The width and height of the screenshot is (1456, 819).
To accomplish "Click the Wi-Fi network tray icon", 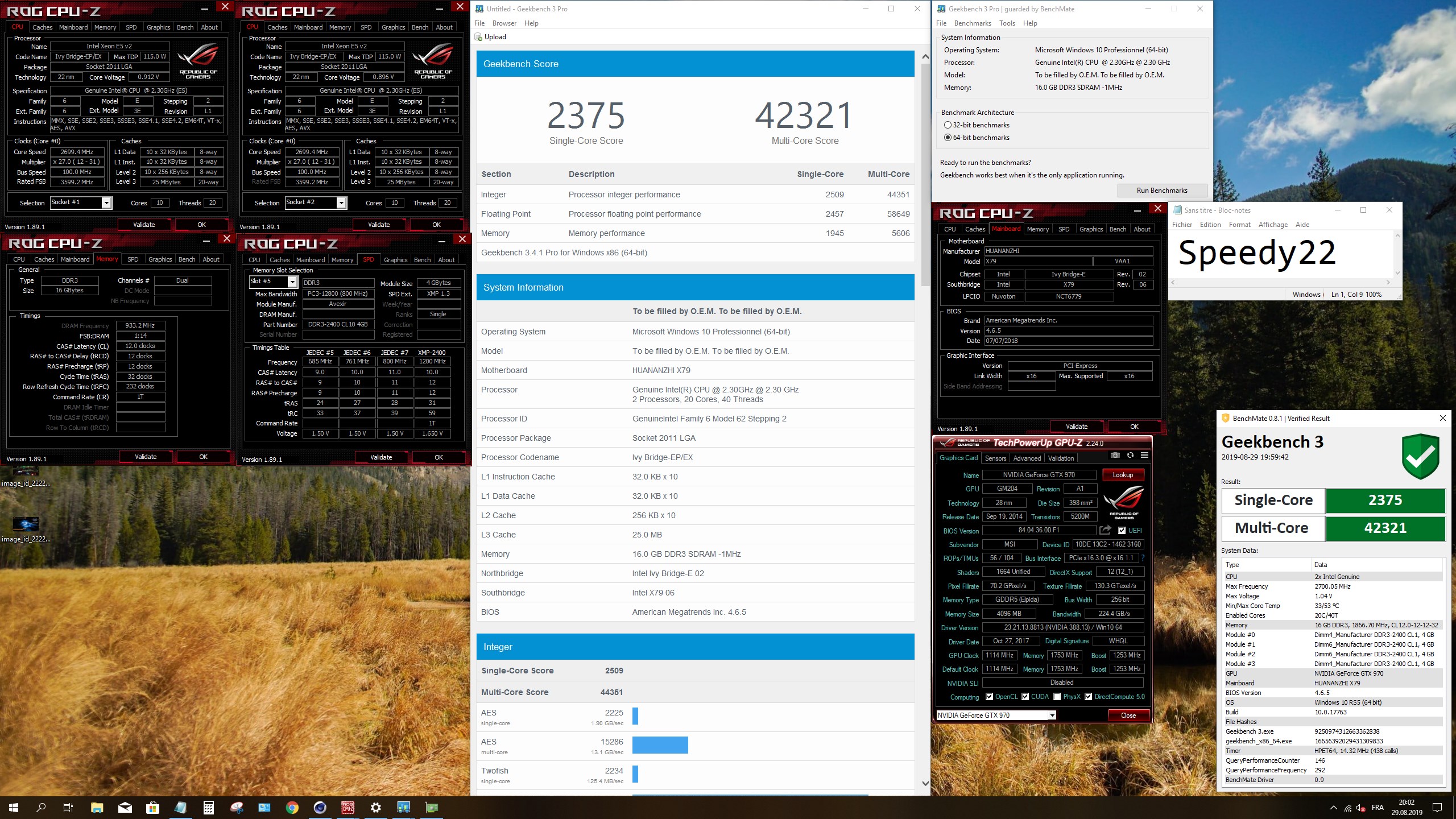I will pyautogui.click(x=1347, y=808).
